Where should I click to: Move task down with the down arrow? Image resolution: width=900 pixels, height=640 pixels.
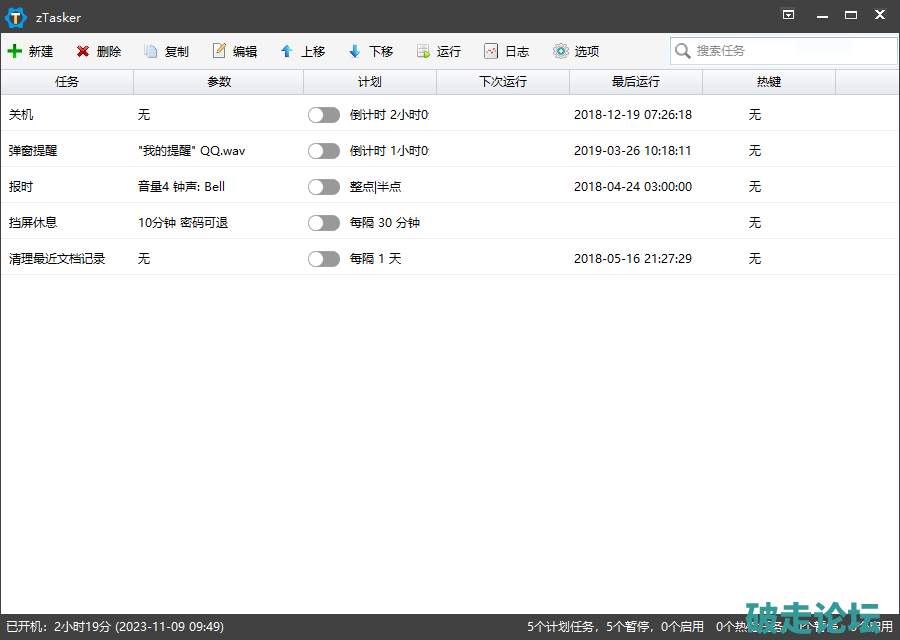(355, 51)
